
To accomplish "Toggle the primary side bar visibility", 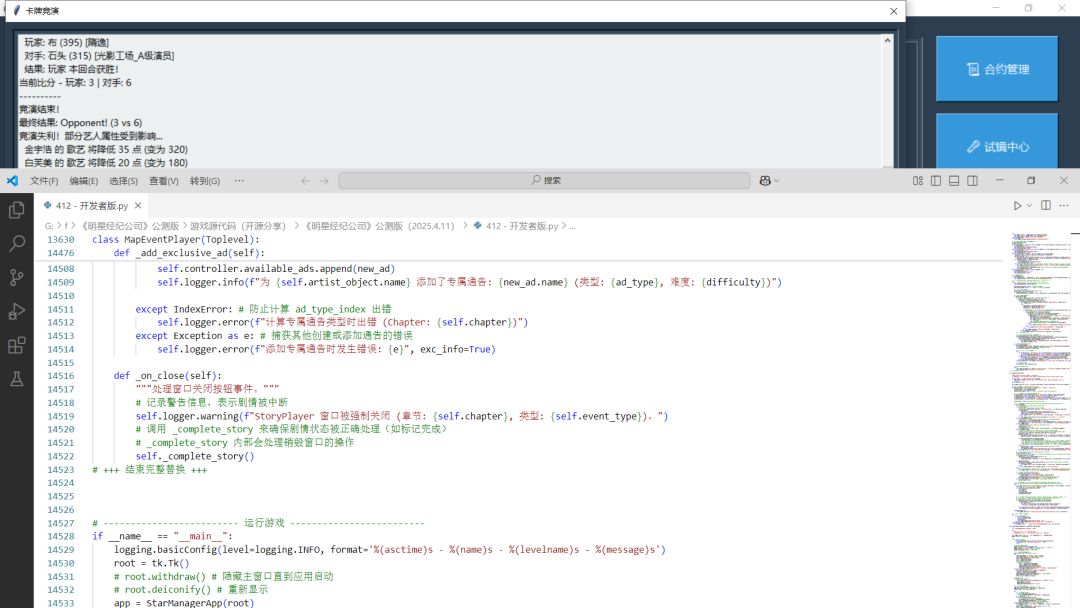I will click(x=936, y=181).
